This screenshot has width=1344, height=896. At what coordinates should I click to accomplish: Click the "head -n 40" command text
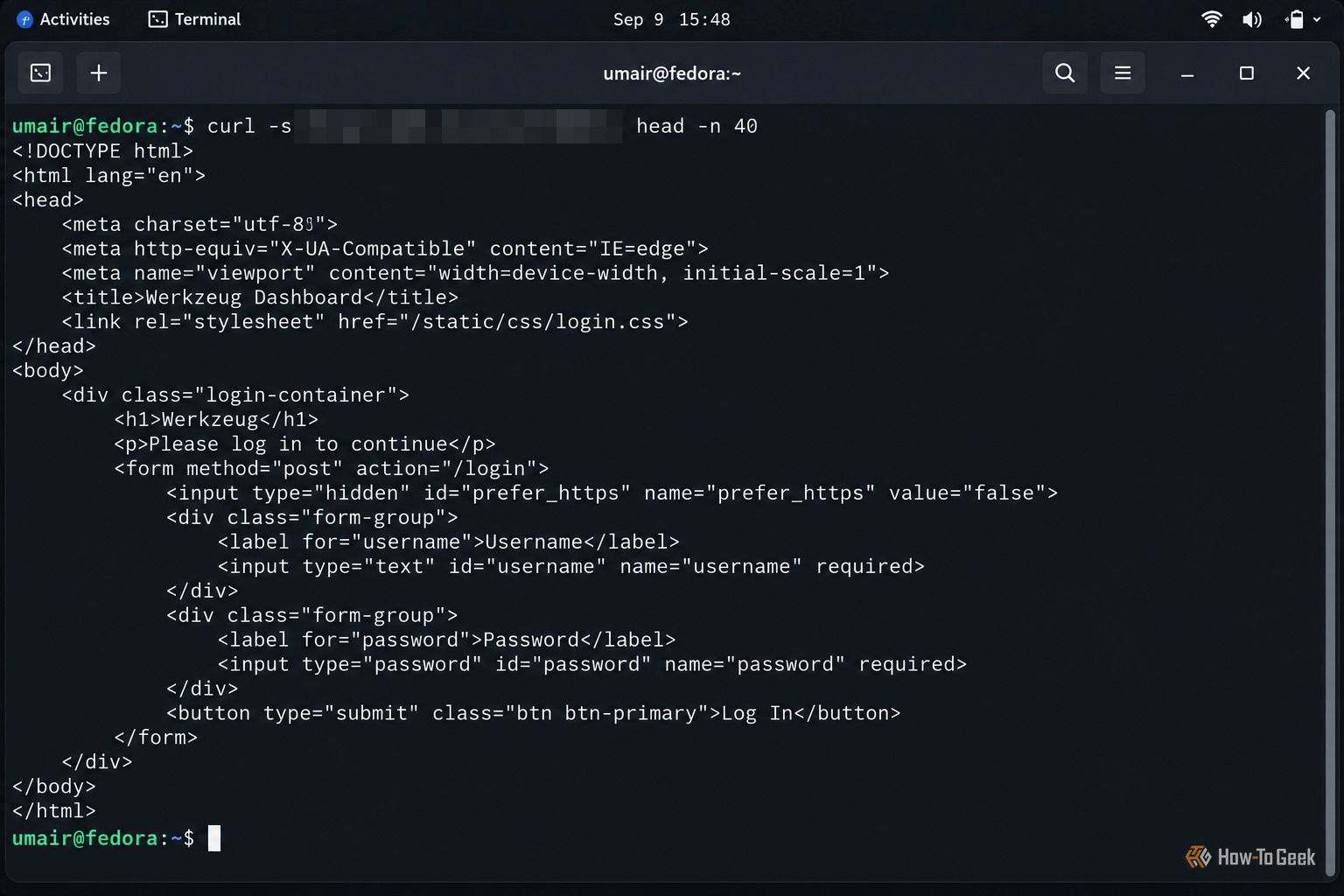(x=696, y=126)
